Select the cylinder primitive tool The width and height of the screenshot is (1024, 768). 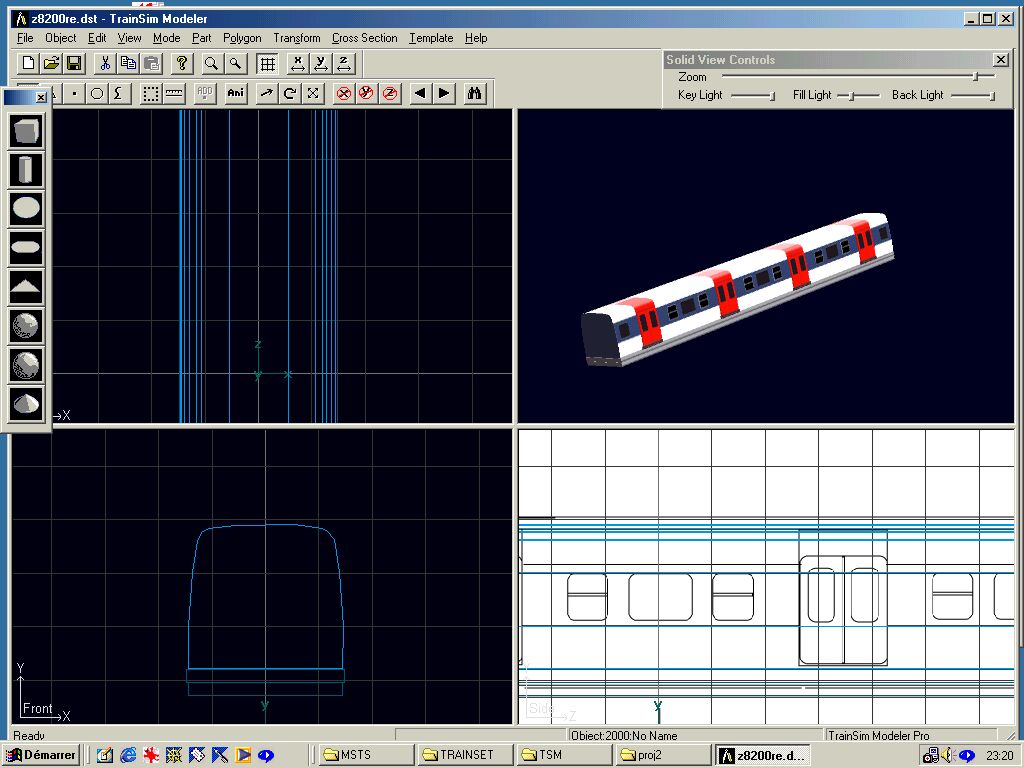coord(26,170)
